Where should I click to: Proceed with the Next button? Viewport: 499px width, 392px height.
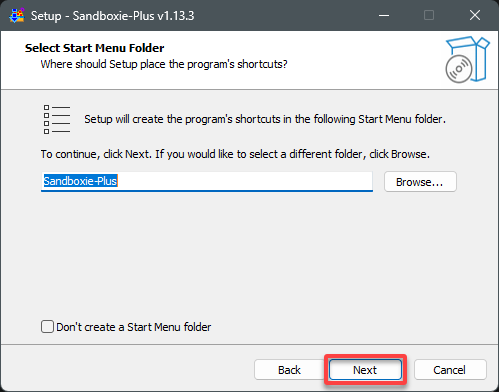click(x=365, y=370)
